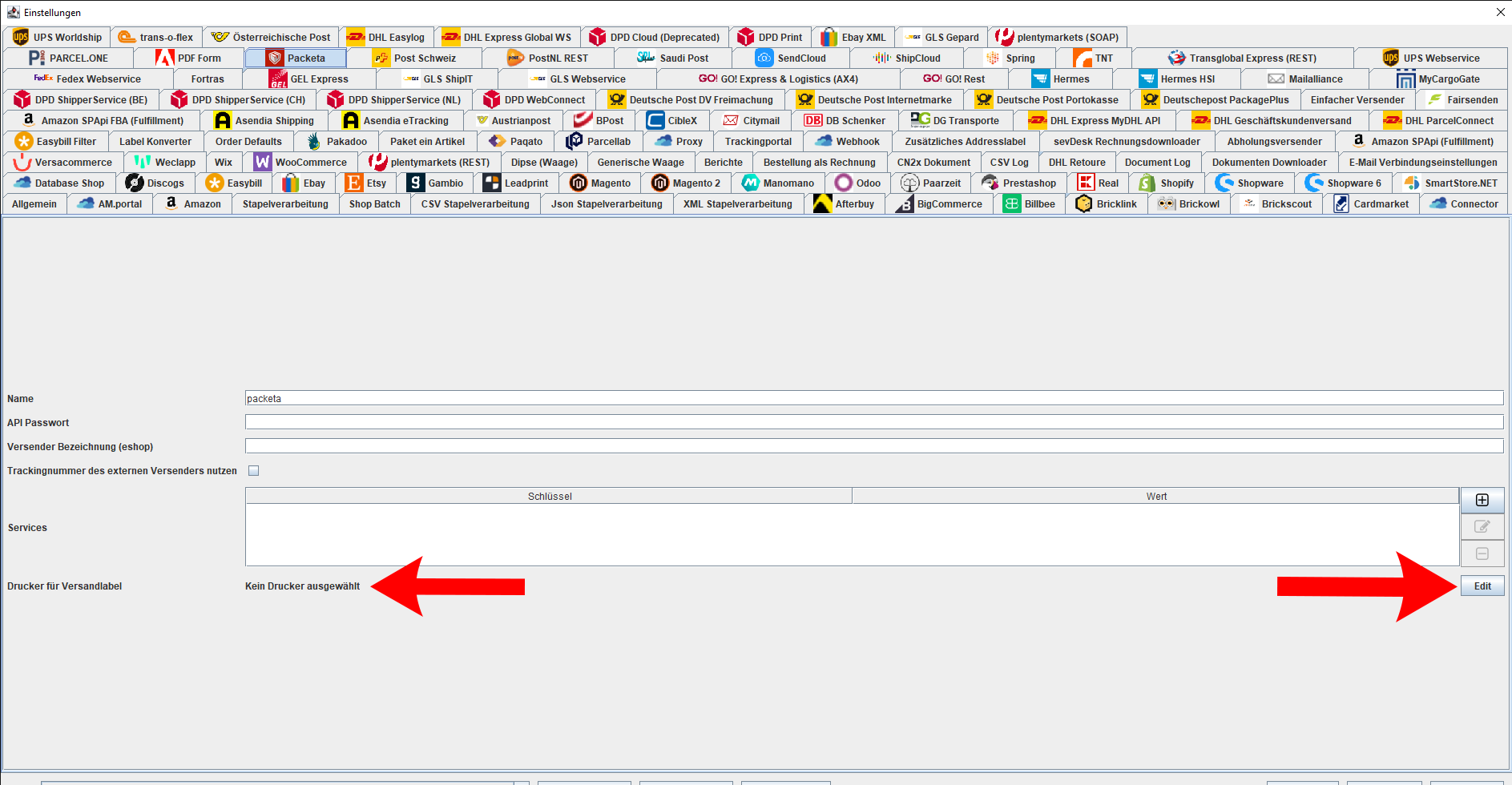This screenshot has height=785, width=1512.
Task: Open Mailalliance tab
Action: point(1305,78)
